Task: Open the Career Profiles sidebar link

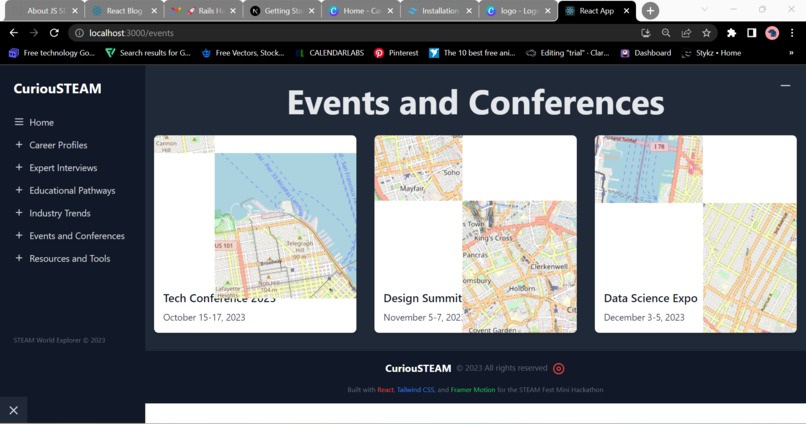Action: 58,145
